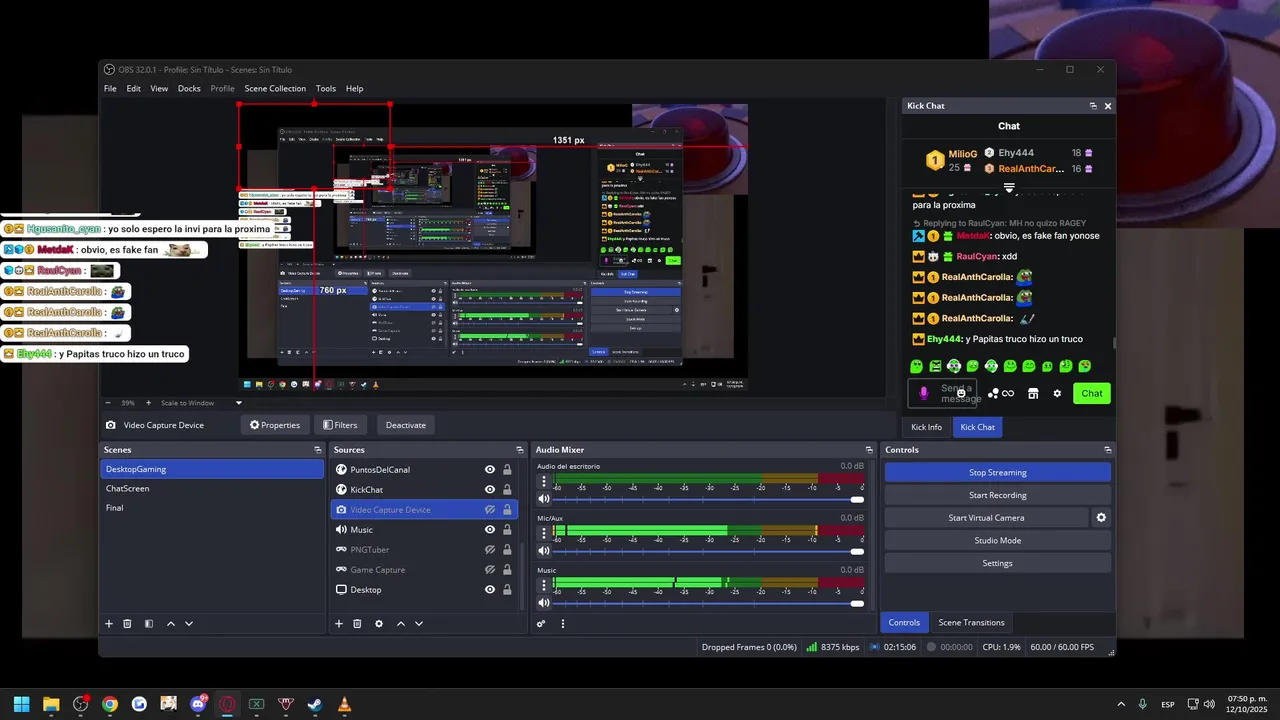The image size is (1280, 720).
Task: Open source properties via the Sources panel gear
Action: pos(379,624)
